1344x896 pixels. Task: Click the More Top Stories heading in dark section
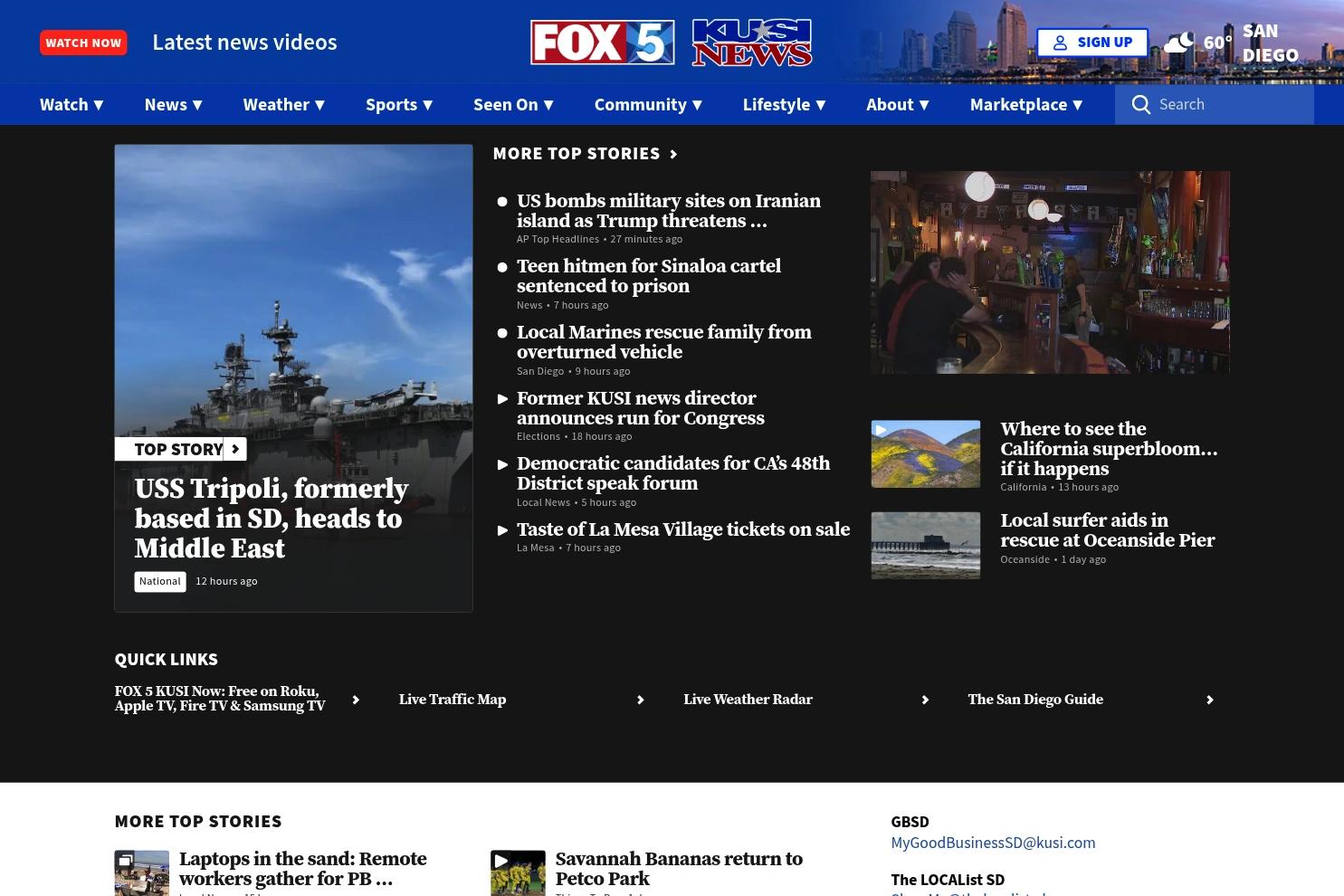click(577, 153)
